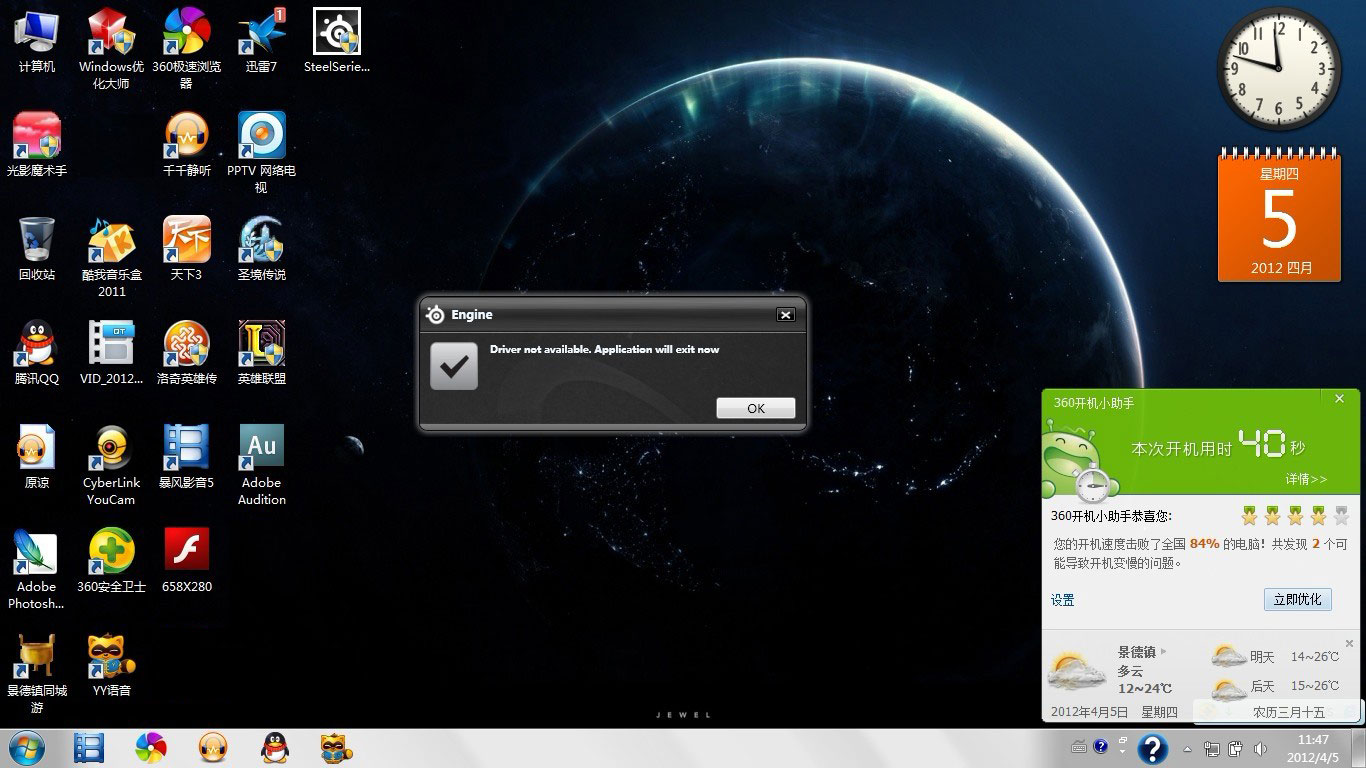Click the 后天 weather forecast row
The height and width of the screenshot is (768, 1366).
[x=1274, y=686]
